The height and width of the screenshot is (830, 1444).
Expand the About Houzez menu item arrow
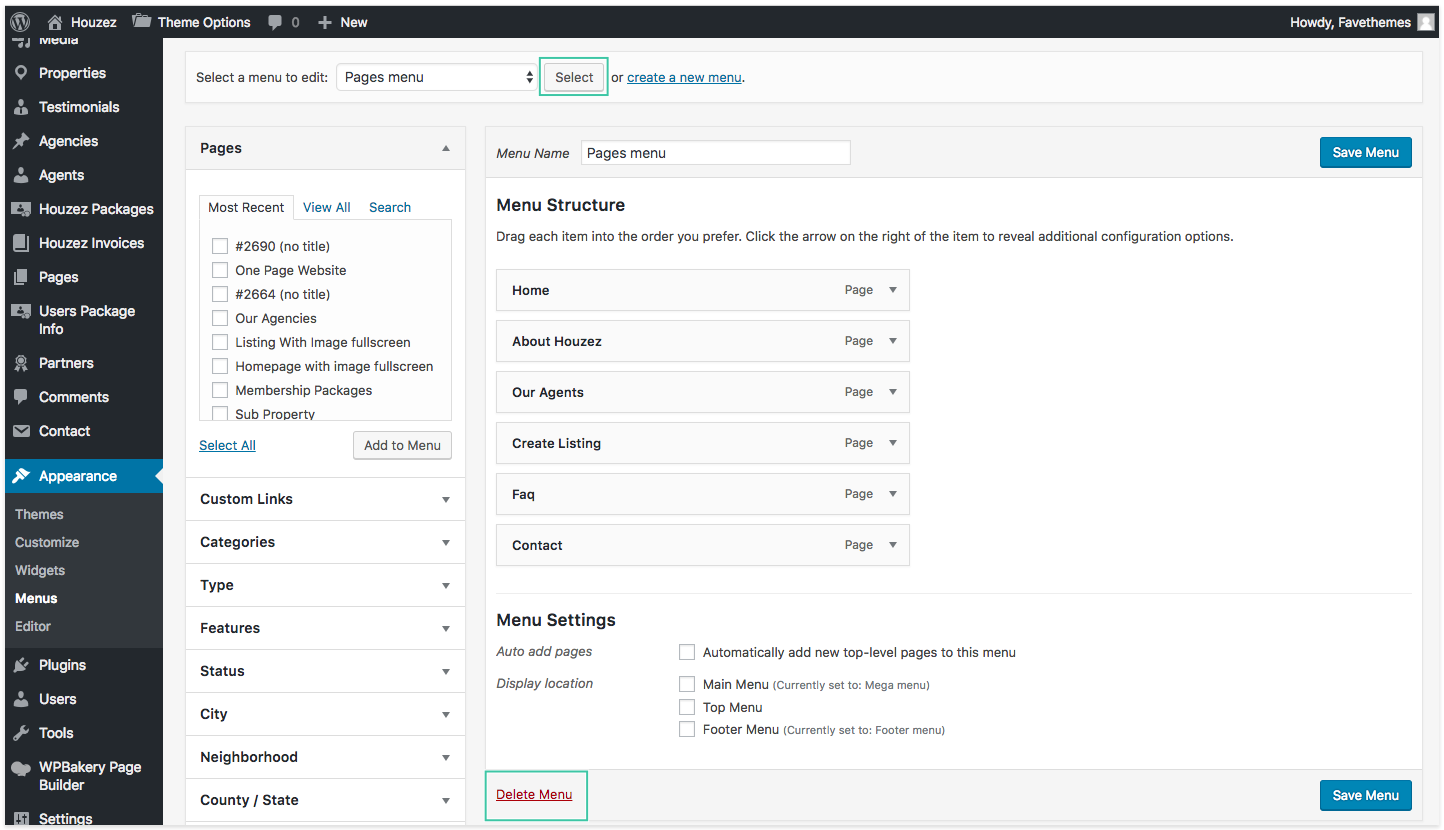(x=893, y=341)
